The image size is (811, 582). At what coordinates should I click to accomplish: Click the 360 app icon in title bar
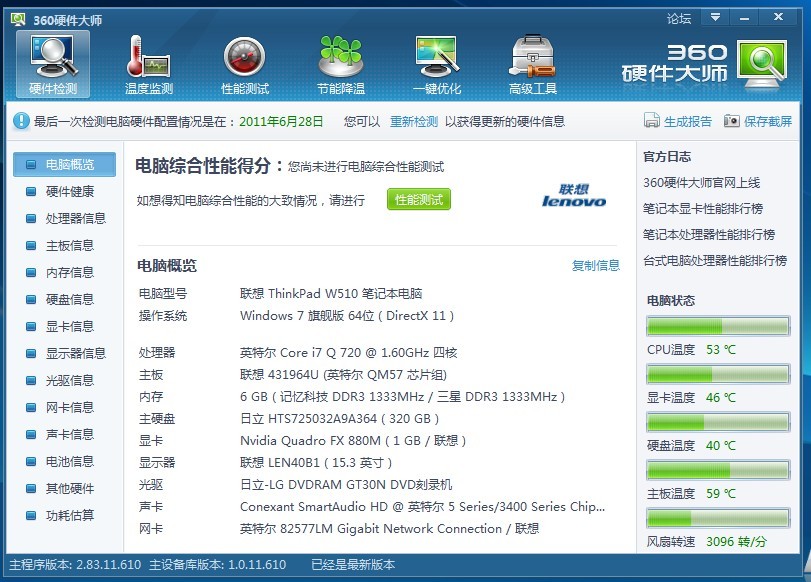click(x=18, y=20)
